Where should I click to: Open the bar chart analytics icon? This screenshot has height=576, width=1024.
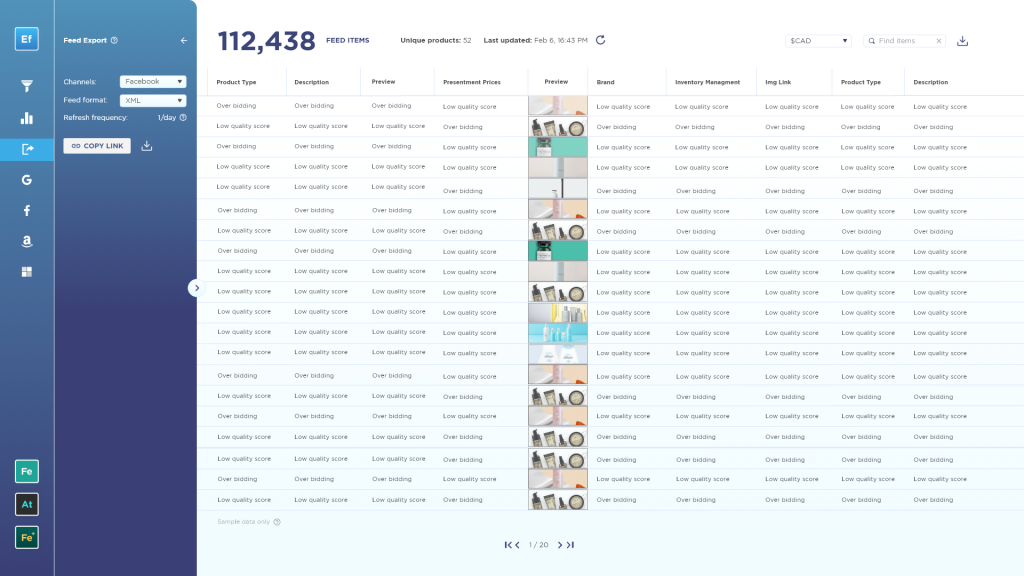[x=27, y=118]
